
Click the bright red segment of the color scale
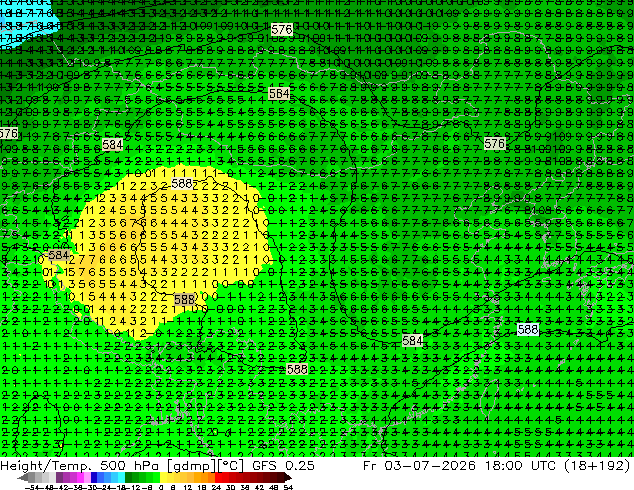pos(218,478)
